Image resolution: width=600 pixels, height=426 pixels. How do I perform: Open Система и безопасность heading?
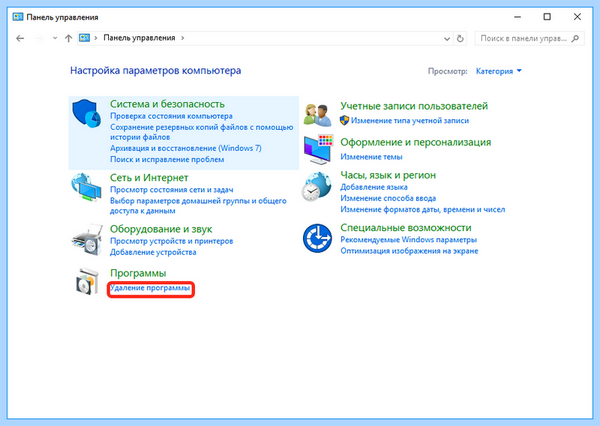click(167, 104)
